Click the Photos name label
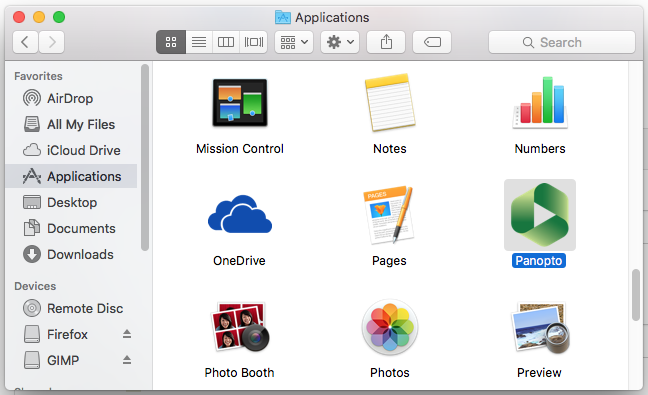The image size is (648, 395). pyautogui.click(x=390, y=373)
